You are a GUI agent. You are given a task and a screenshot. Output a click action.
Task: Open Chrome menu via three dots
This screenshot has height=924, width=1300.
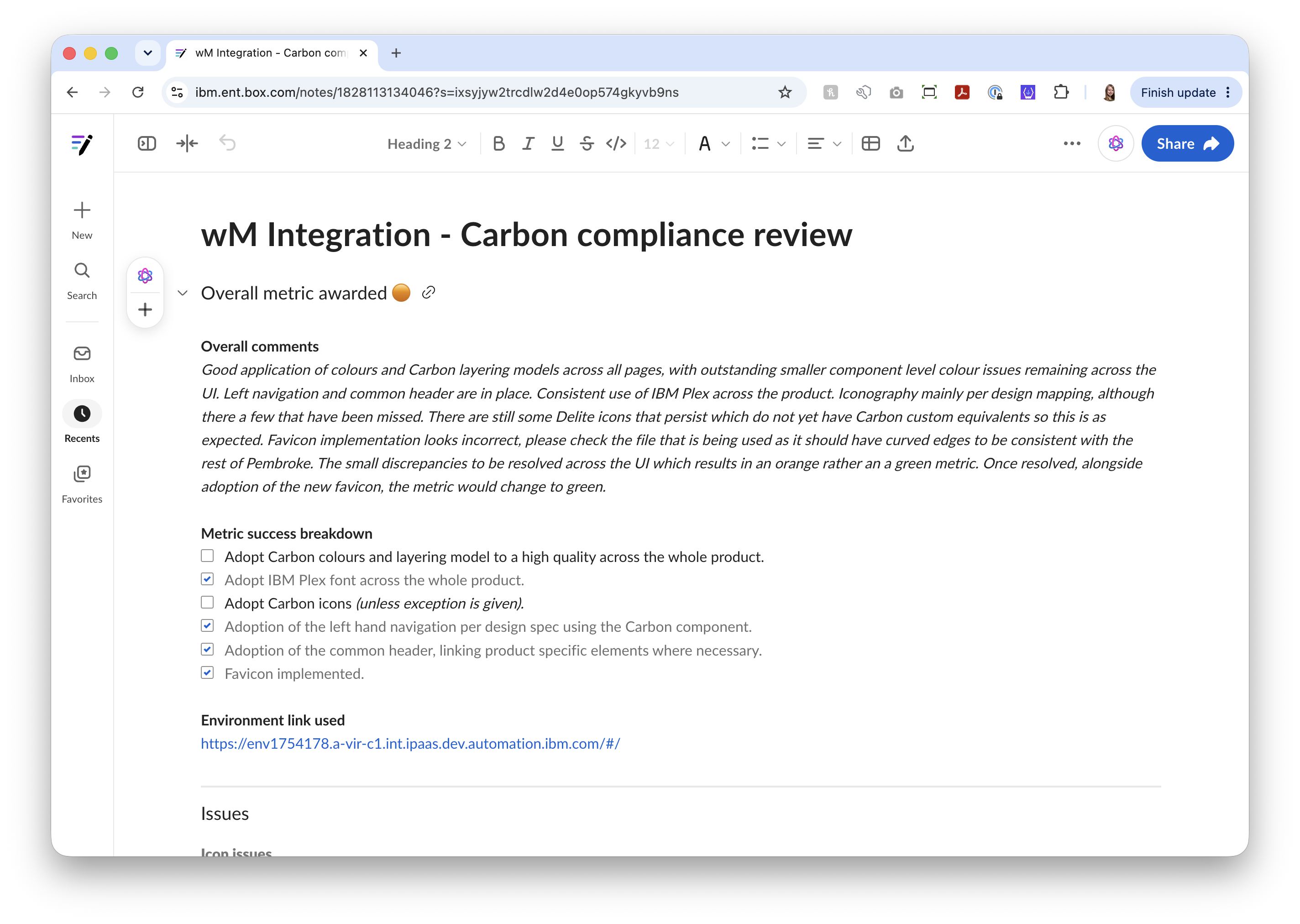pos(1228,92)
